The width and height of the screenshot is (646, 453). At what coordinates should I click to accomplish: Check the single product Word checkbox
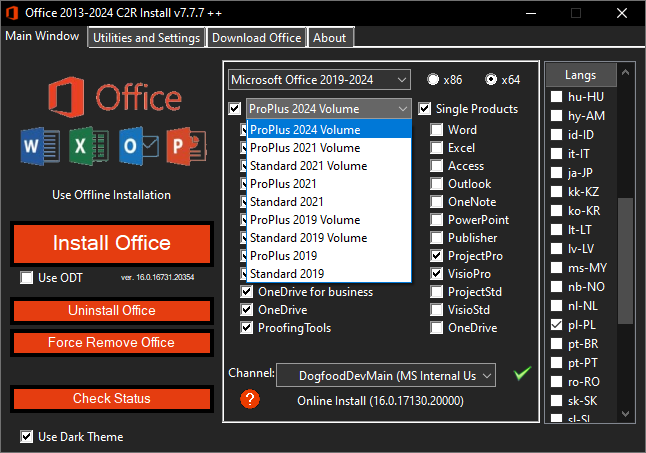(x=436, y=130)
